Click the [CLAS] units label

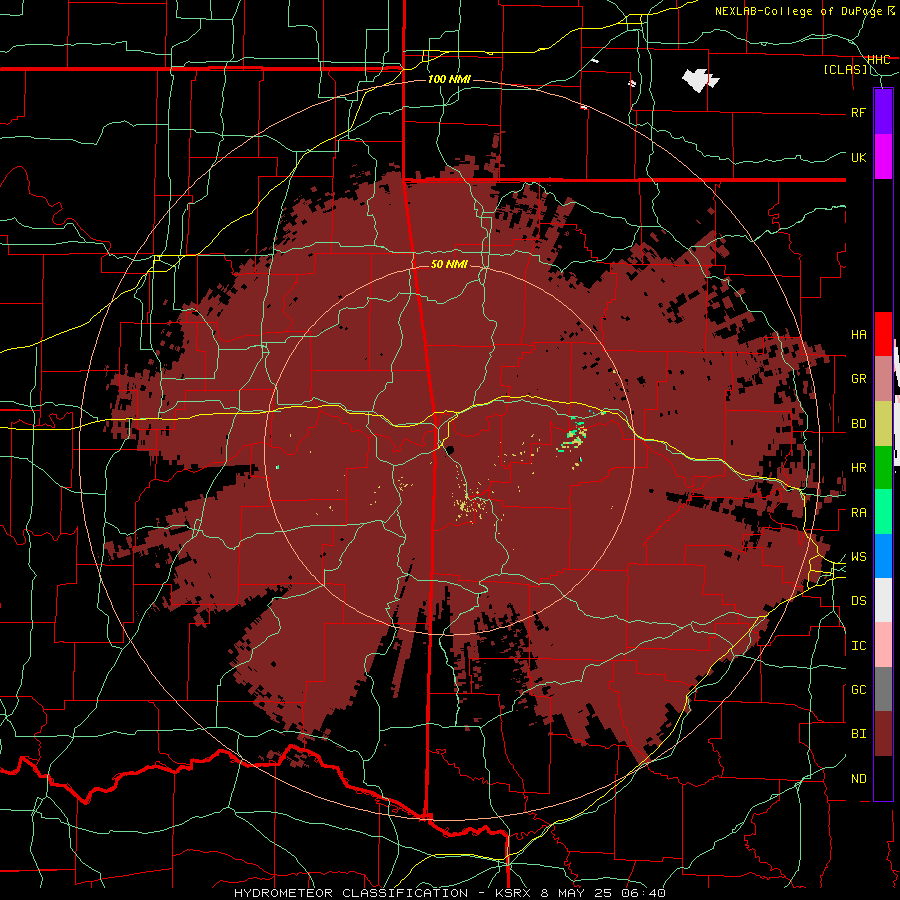click(x=845, y=69)
